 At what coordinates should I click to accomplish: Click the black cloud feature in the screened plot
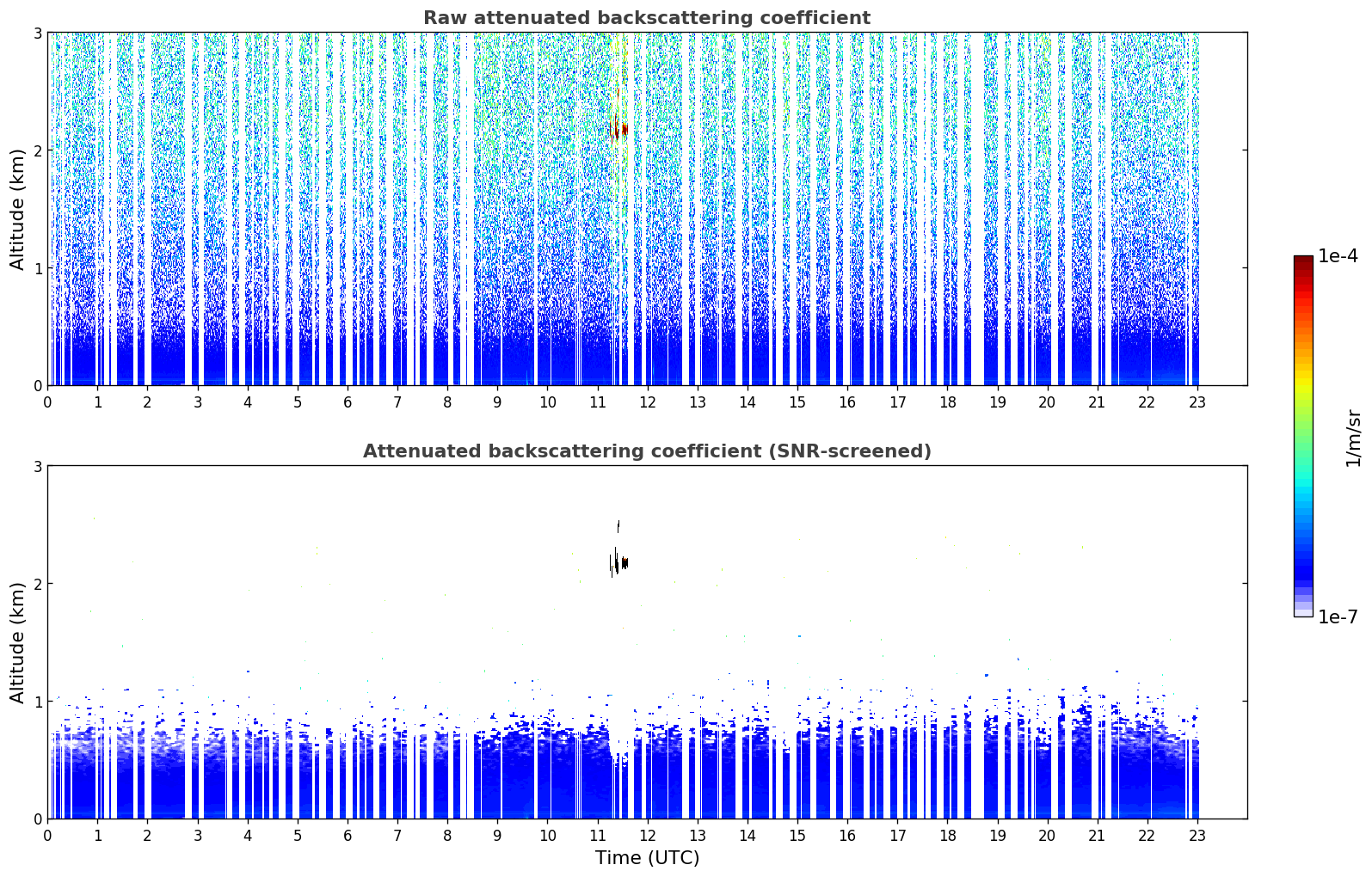[x=619, y=563]
